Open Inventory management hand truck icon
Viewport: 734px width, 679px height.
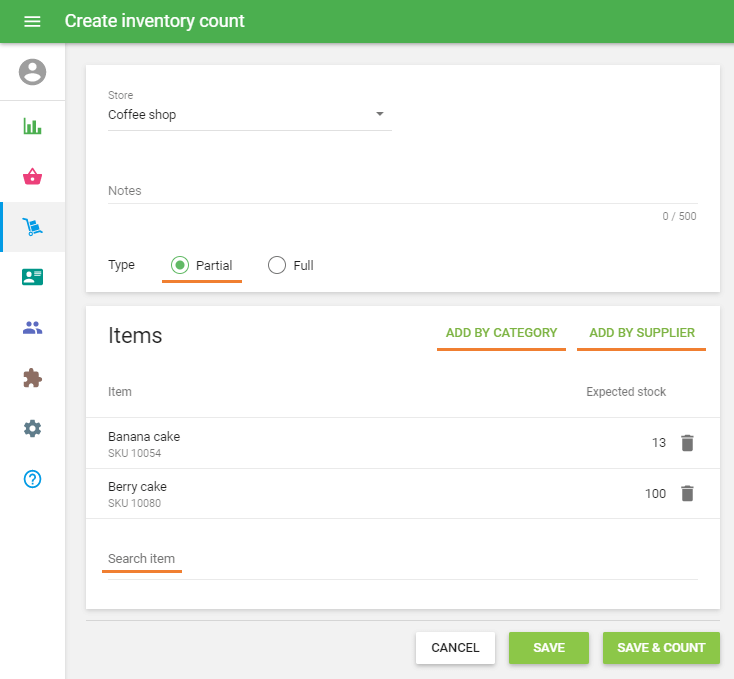[x=33, y=228]
